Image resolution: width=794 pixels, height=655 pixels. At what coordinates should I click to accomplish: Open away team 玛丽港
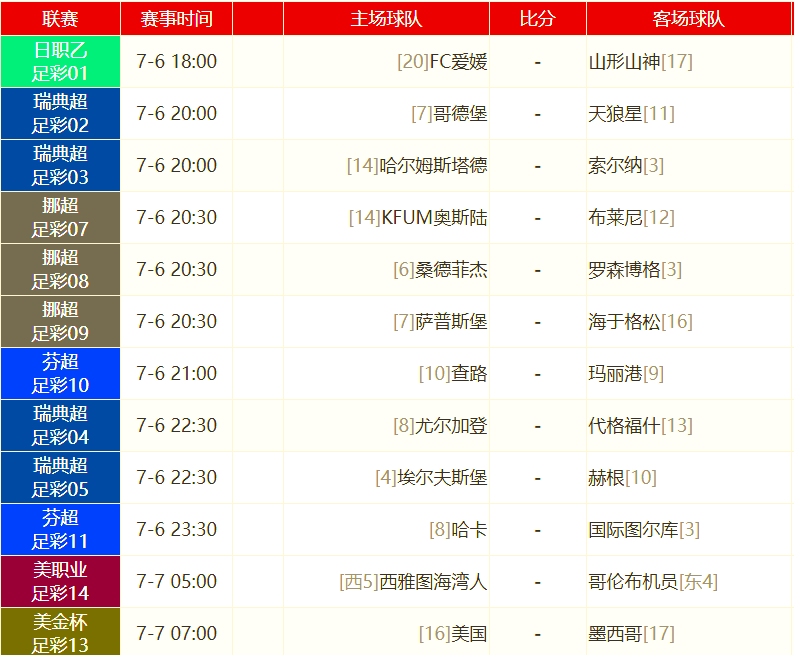615,374
